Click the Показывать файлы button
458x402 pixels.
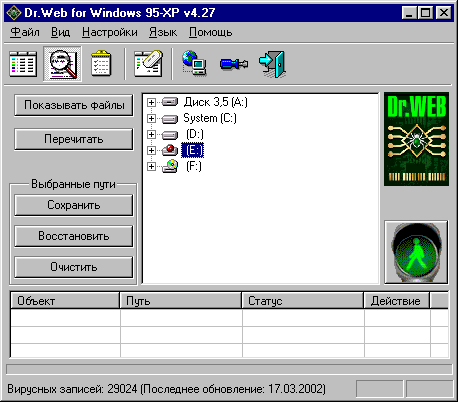(x=74, y=105)
